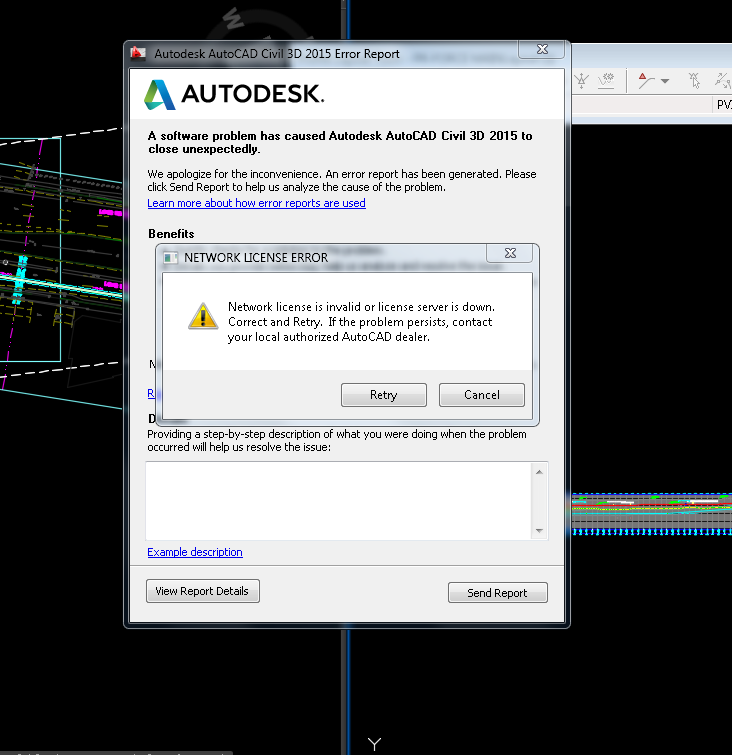Click the View Report Details button
Screen dimensions: 732x755
click(x=203, y=591)
